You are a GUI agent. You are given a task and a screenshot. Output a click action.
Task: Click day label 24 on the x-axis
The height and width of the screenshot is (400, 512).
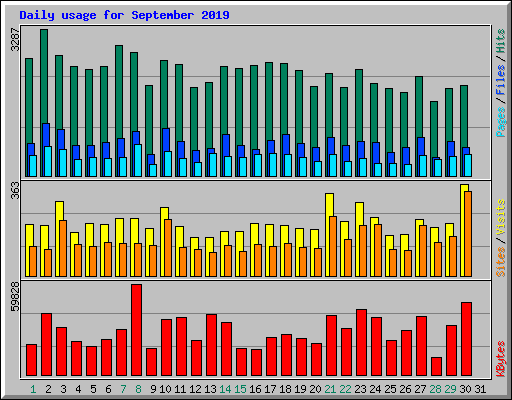tap(375, 389)
